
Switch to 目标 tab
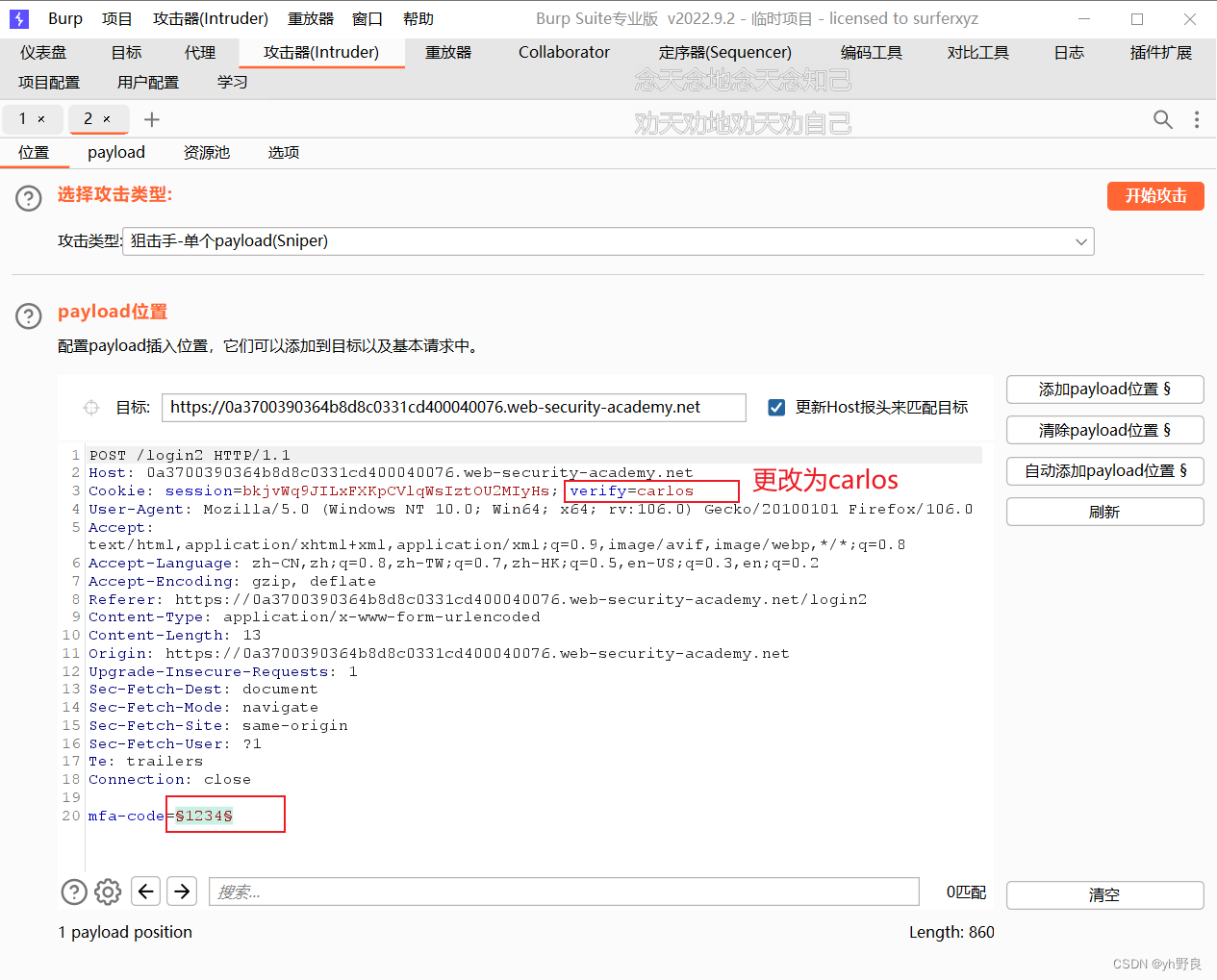[126, 53]
